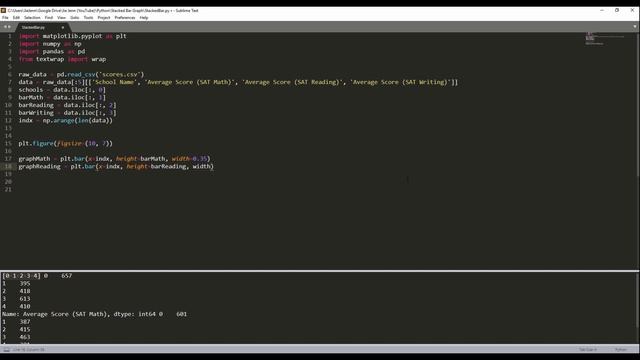
Task: Toggle the side panel switcher icon in status bar
Action: 6,350
